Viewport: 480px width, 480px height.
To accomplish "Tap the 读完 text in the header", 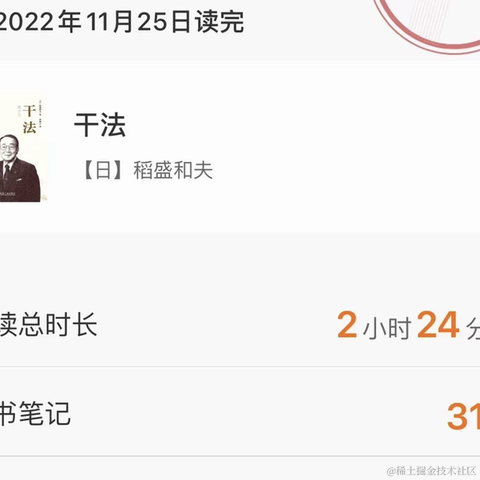I will (219, 22).
